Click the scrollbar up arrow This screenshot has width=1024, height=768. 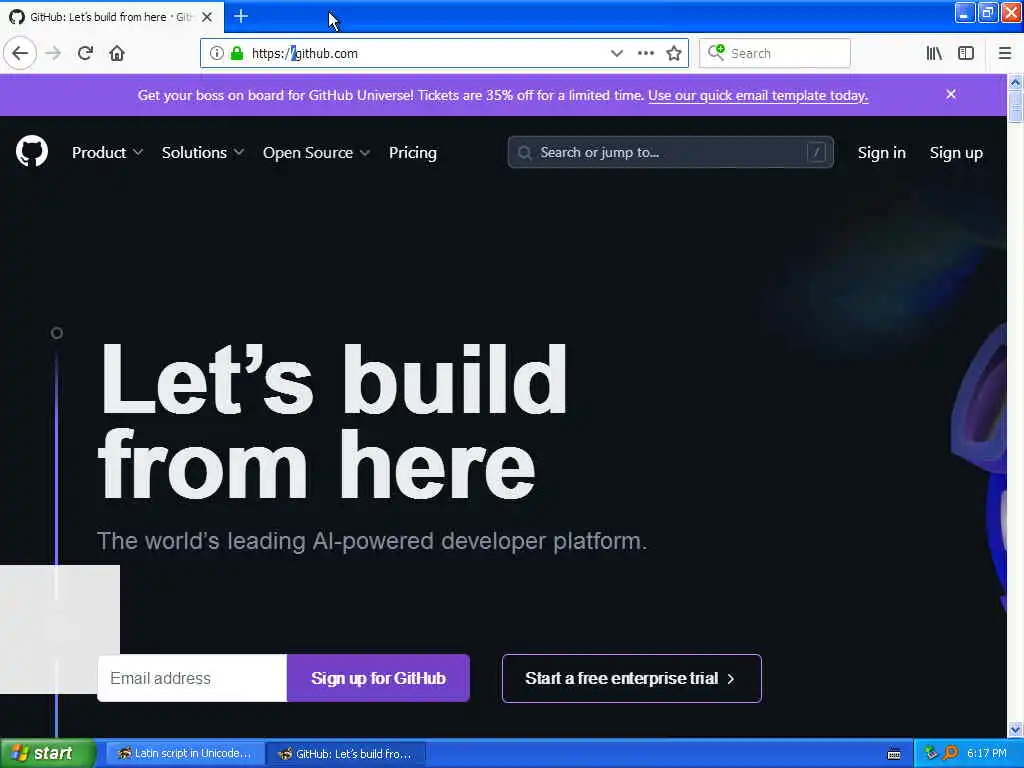point(1015,82)
